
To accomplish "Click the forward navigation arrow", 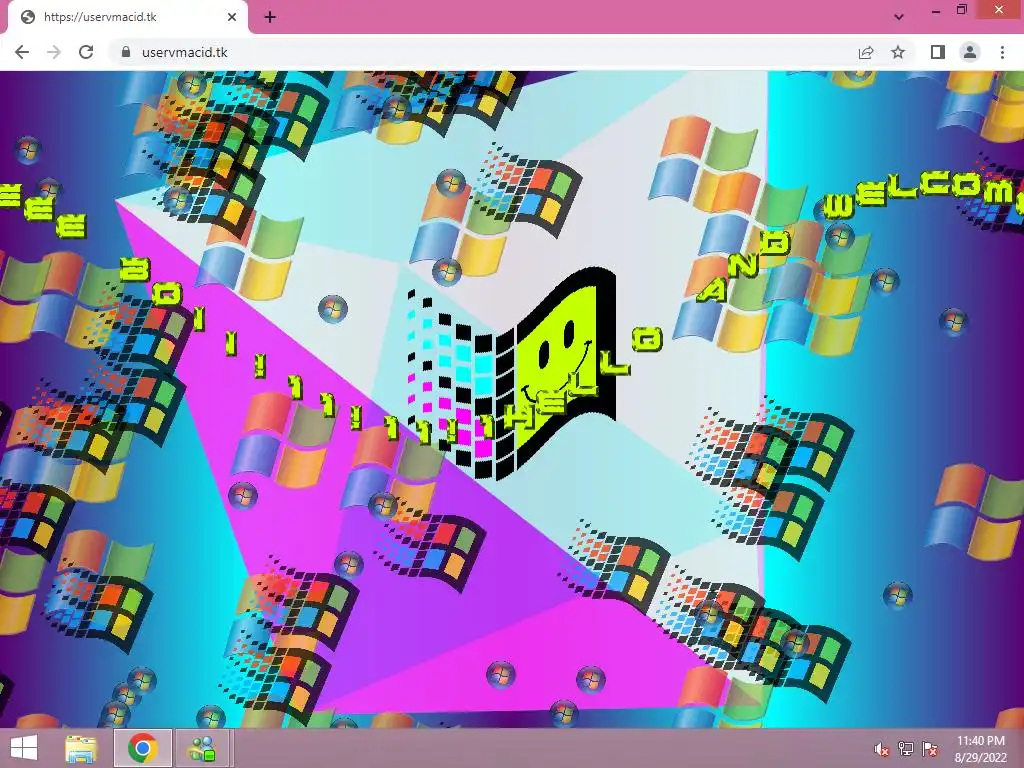I will click(x=54, y=52).
